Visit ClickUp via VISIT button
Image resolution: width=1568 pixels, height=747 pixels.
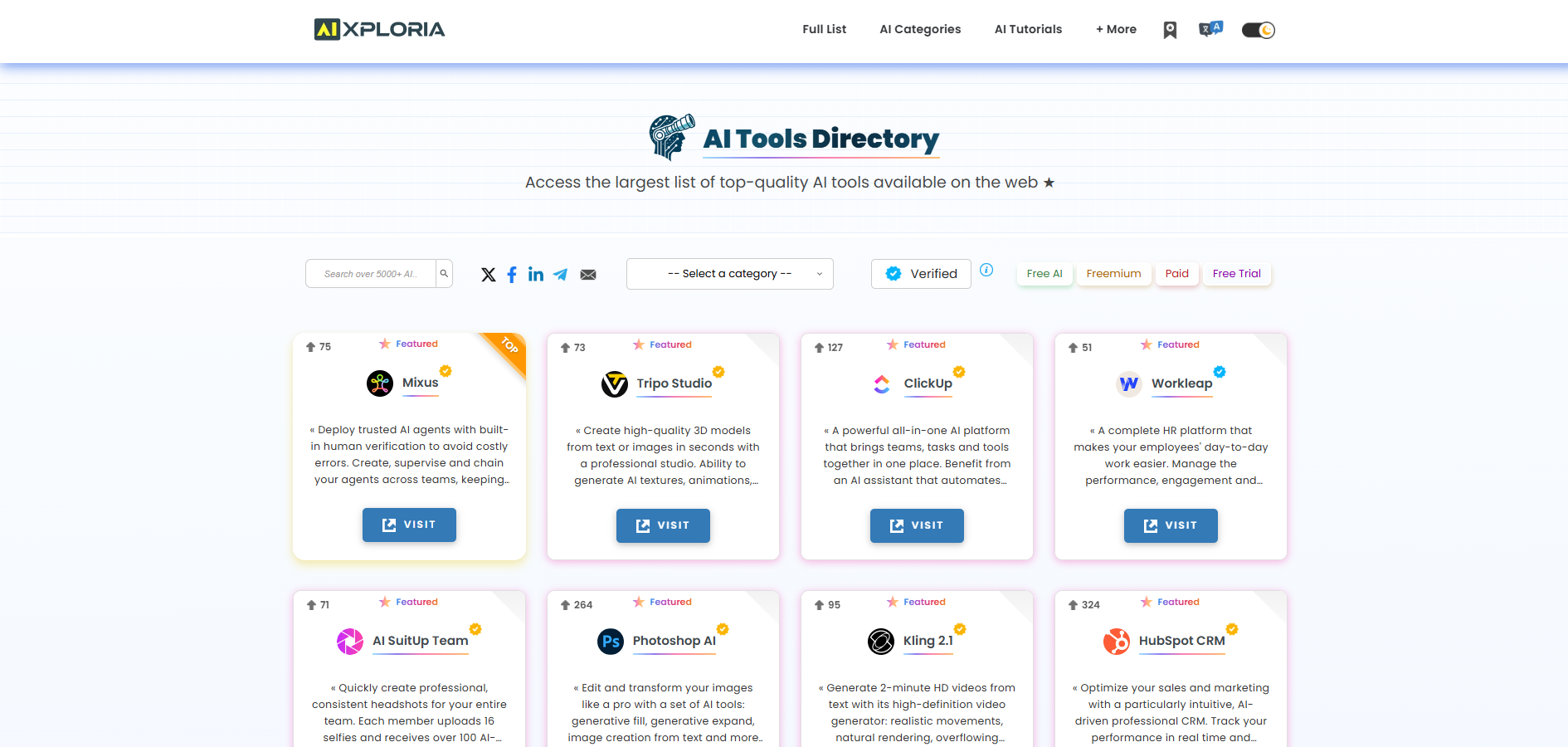[x=917, y=525]
